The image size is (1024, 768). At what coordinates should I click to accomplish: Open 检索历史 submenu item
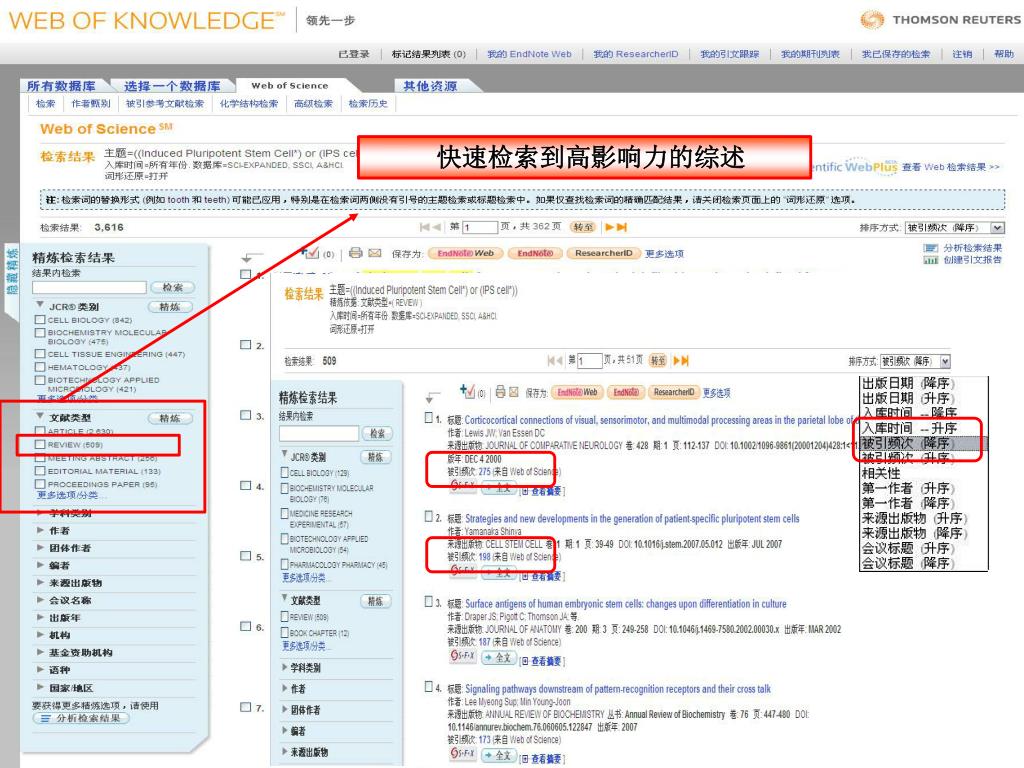pos(368,103)
